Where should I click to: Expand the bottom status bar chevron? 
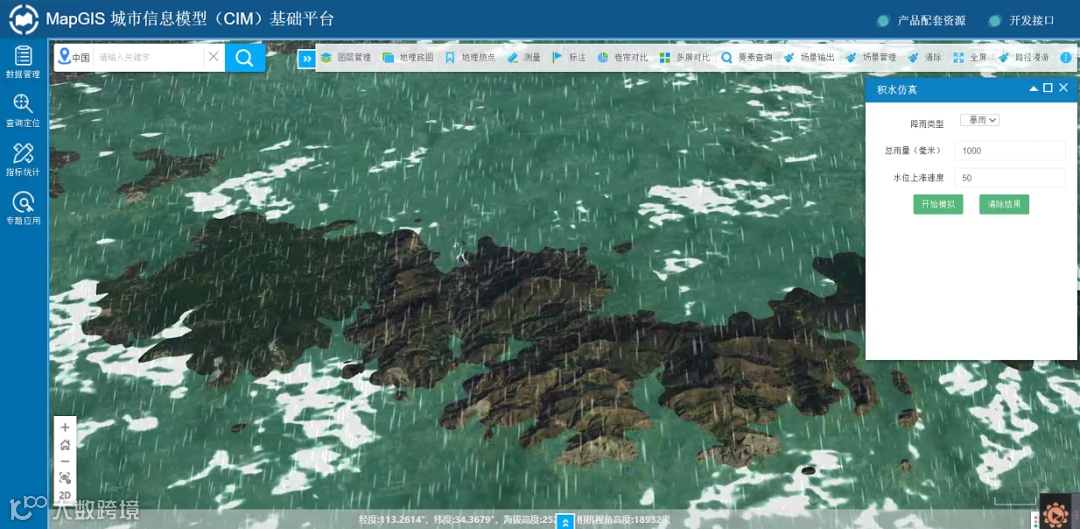click(564, 521)
